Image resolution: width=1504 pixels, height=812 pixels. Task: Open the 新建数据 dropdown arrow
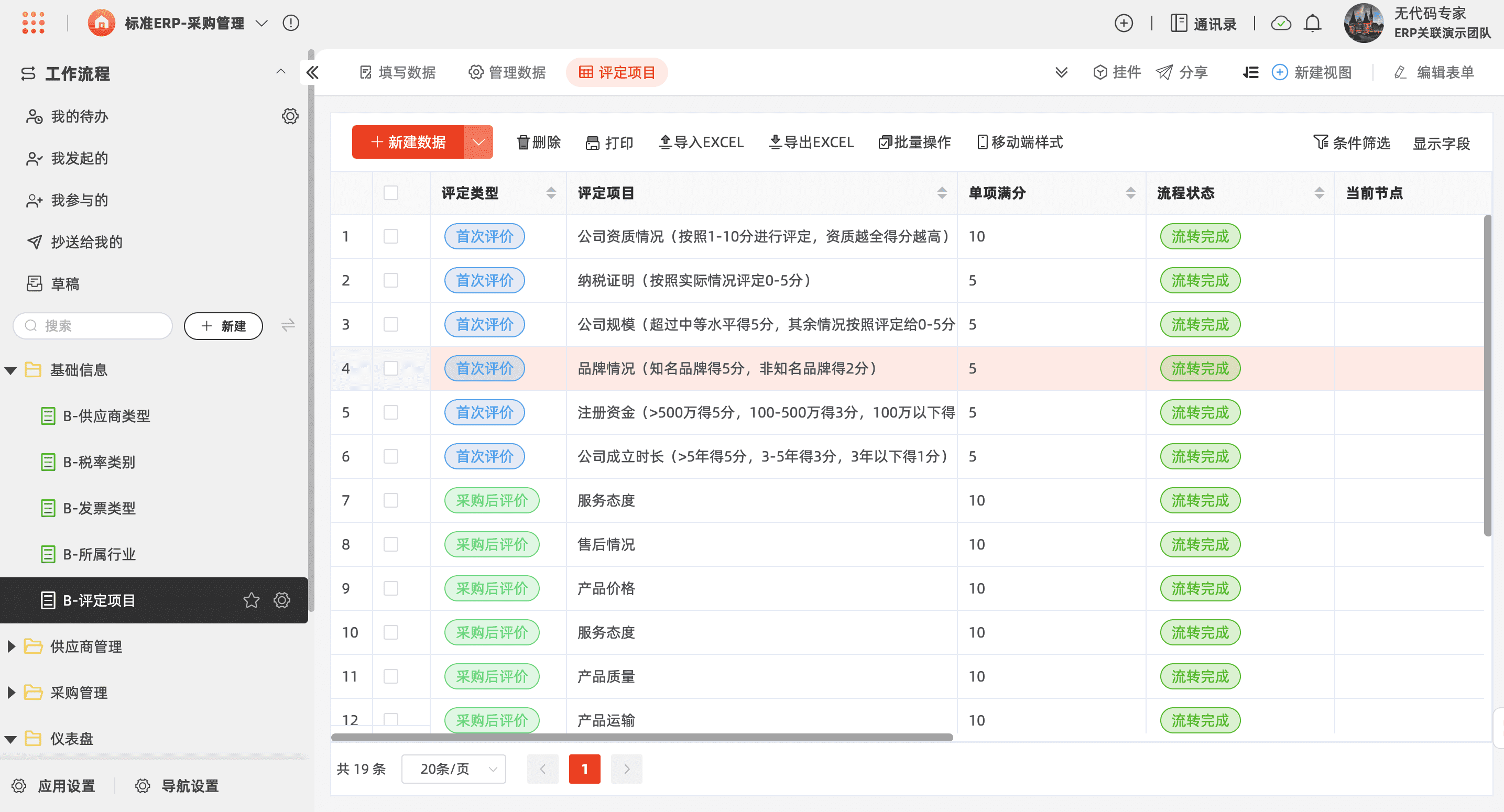point(478,142)
